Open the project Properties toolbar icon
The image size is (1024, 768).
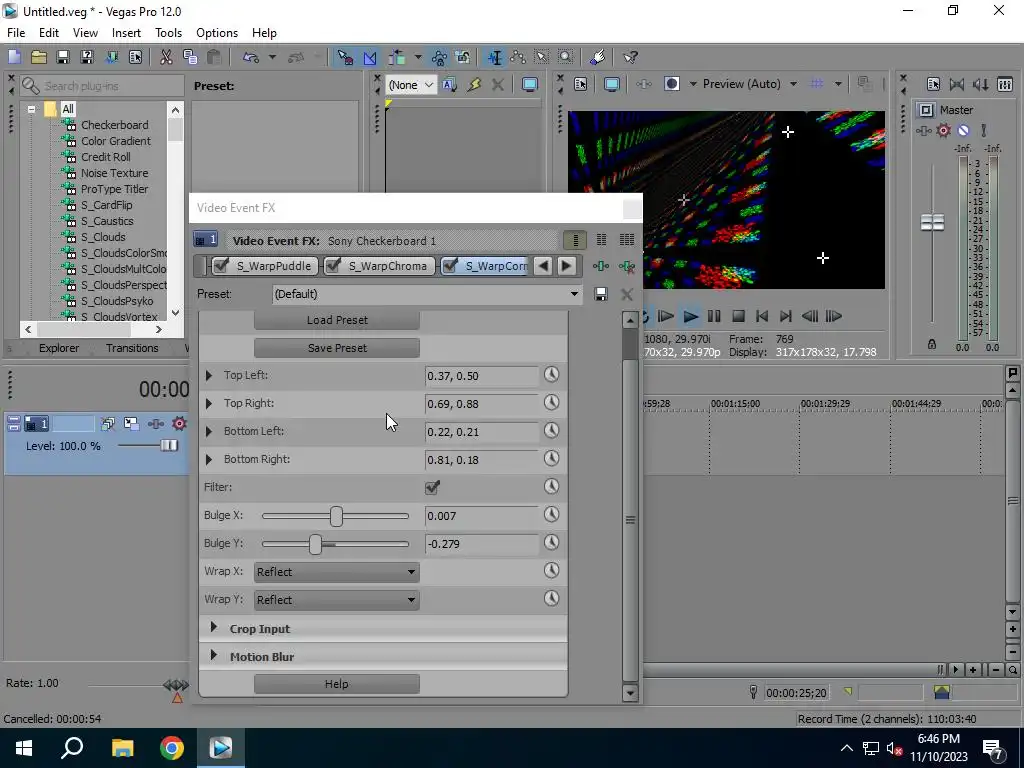(135, 57)
